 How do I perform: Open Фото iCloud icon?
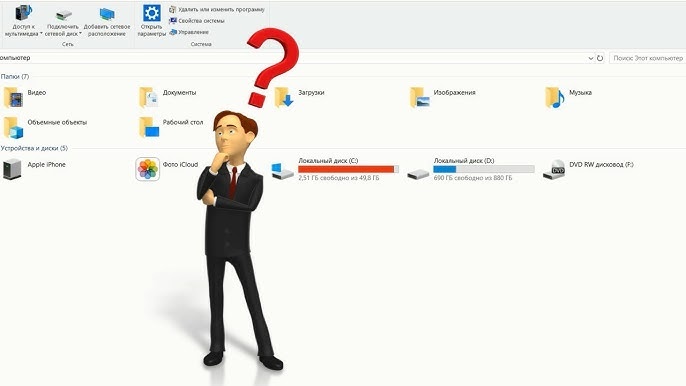[x=148, y=169]
